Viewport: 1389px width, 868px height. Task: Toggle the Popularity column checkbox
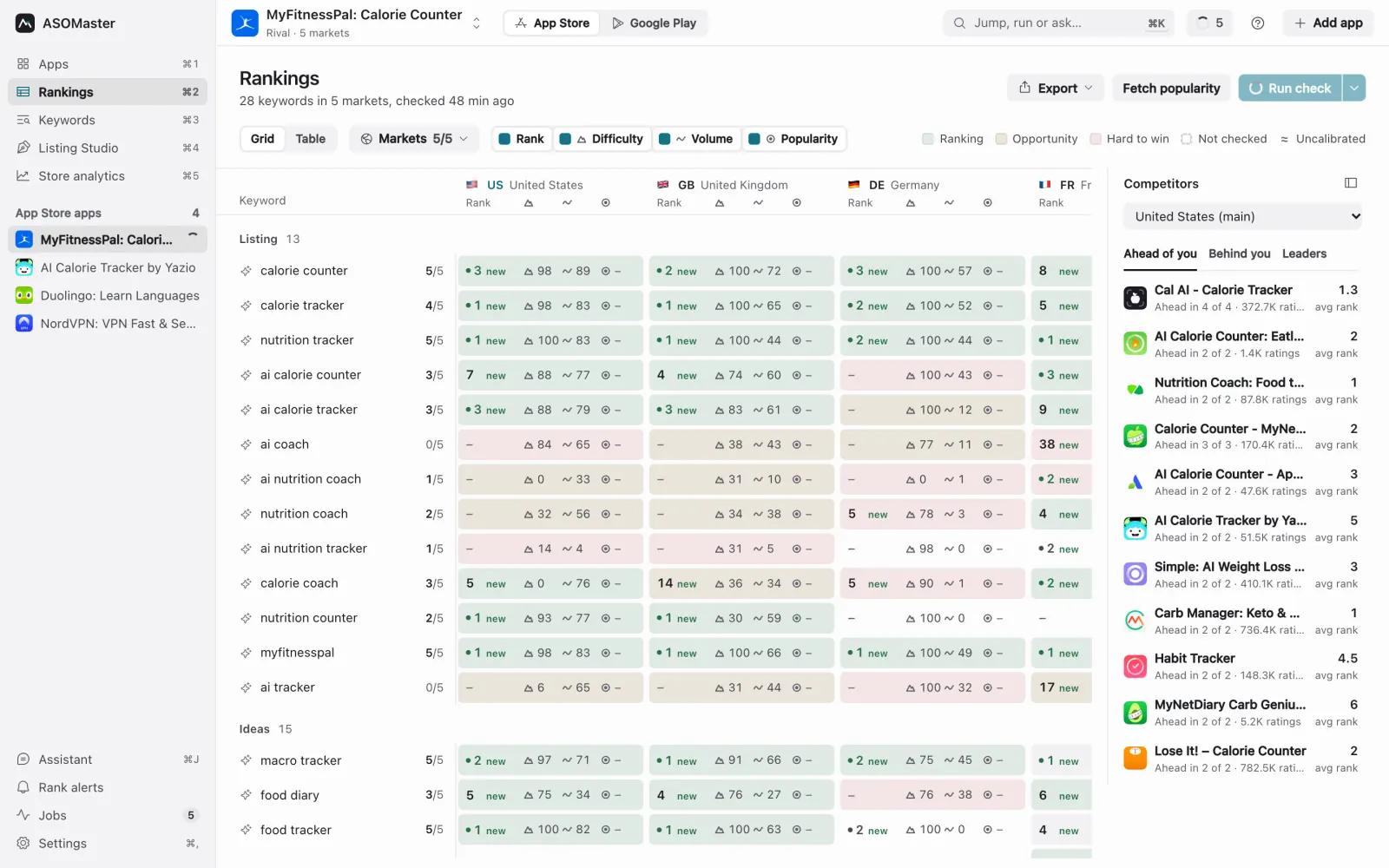click(x=754, y=139)
